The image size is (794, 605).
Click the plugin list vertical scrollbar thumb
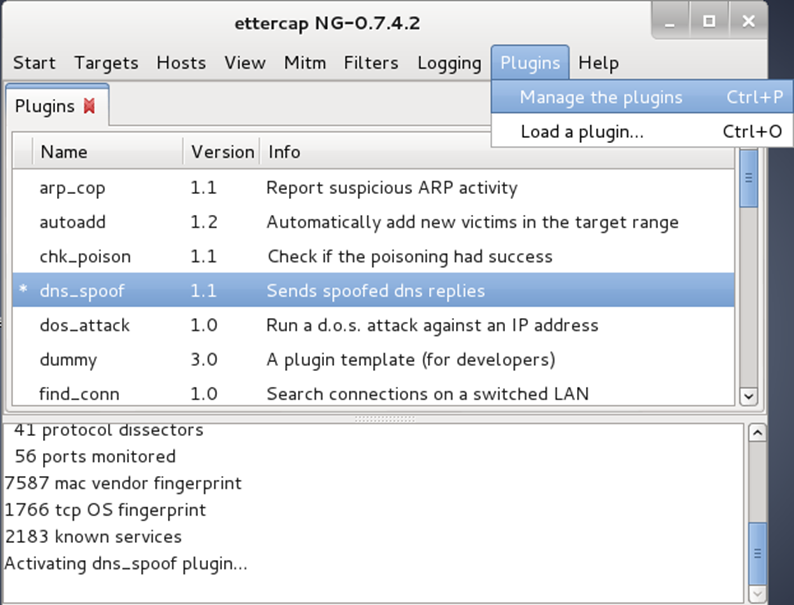(x=748, y=178)
